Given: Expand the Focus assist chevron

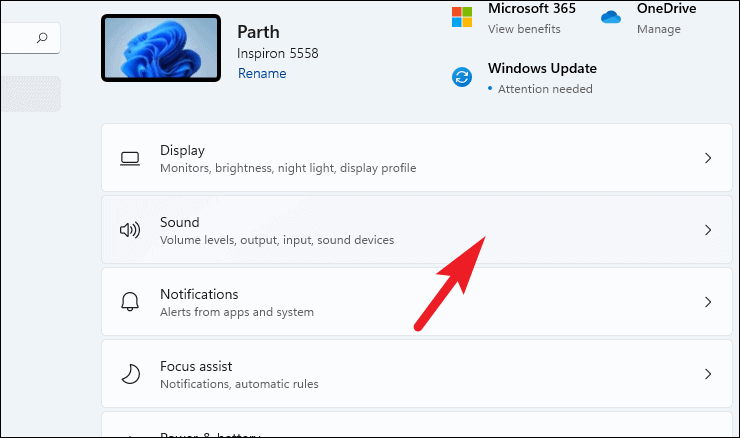Looking at the screenshot, I should pos(708,374).
